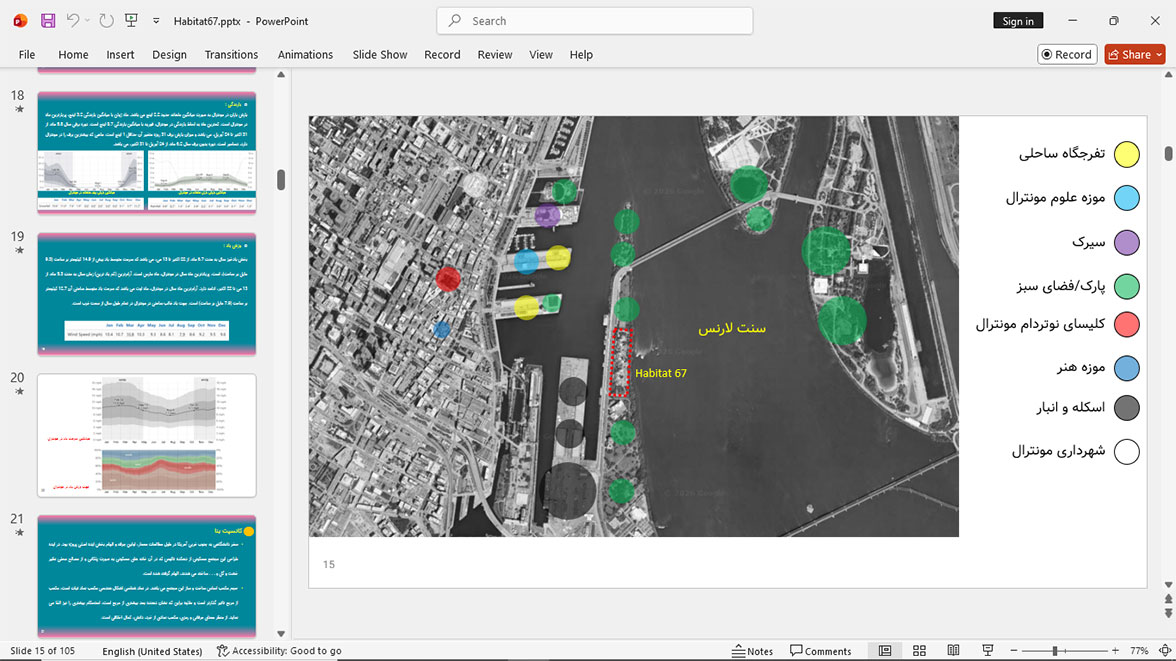The image size is (1176, 661).
Task: Select slide 18 thumbnail
Action: click(x=147, y=153)
